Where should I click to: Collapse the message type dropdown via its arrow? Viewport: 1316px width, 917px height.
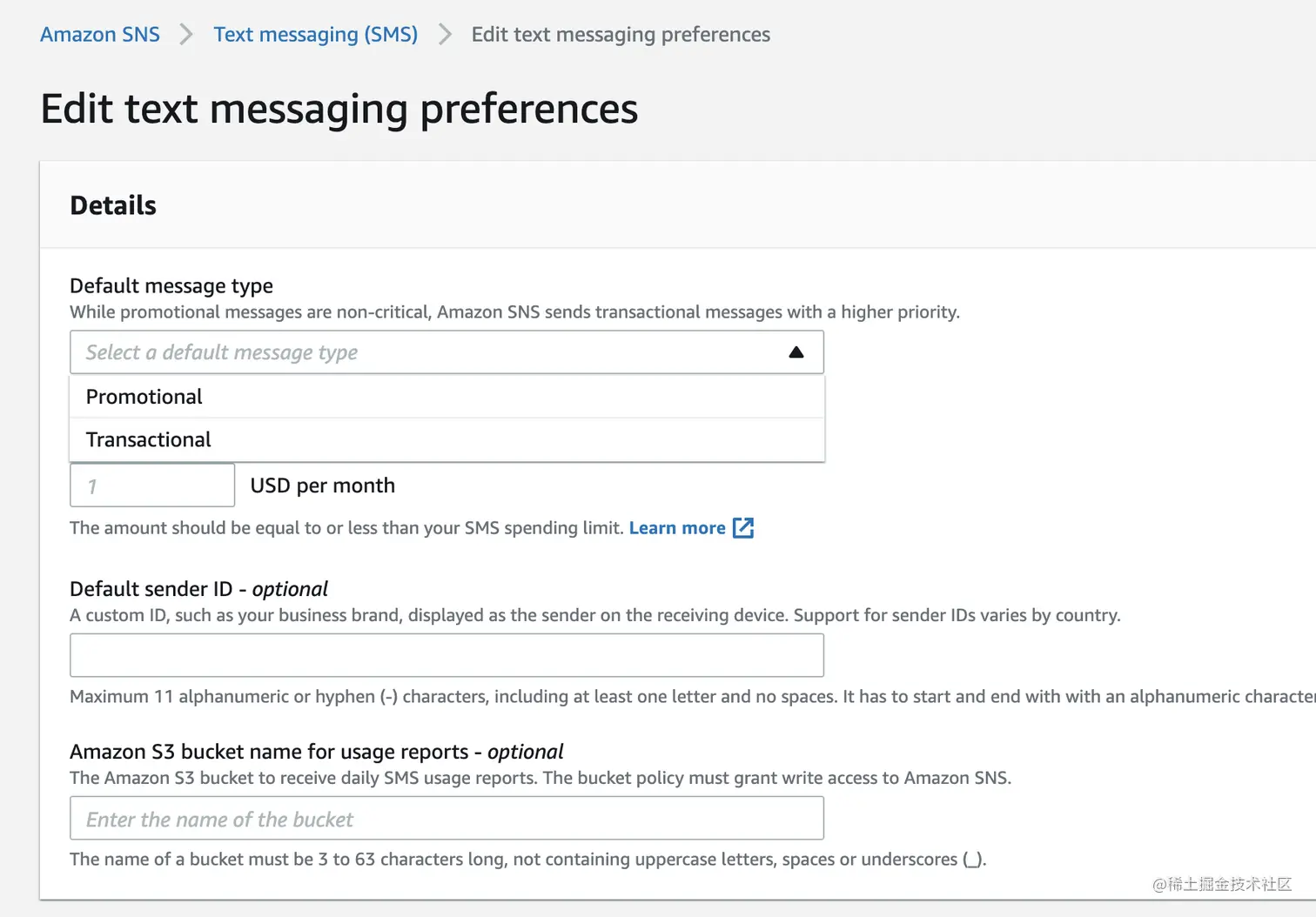796,351
